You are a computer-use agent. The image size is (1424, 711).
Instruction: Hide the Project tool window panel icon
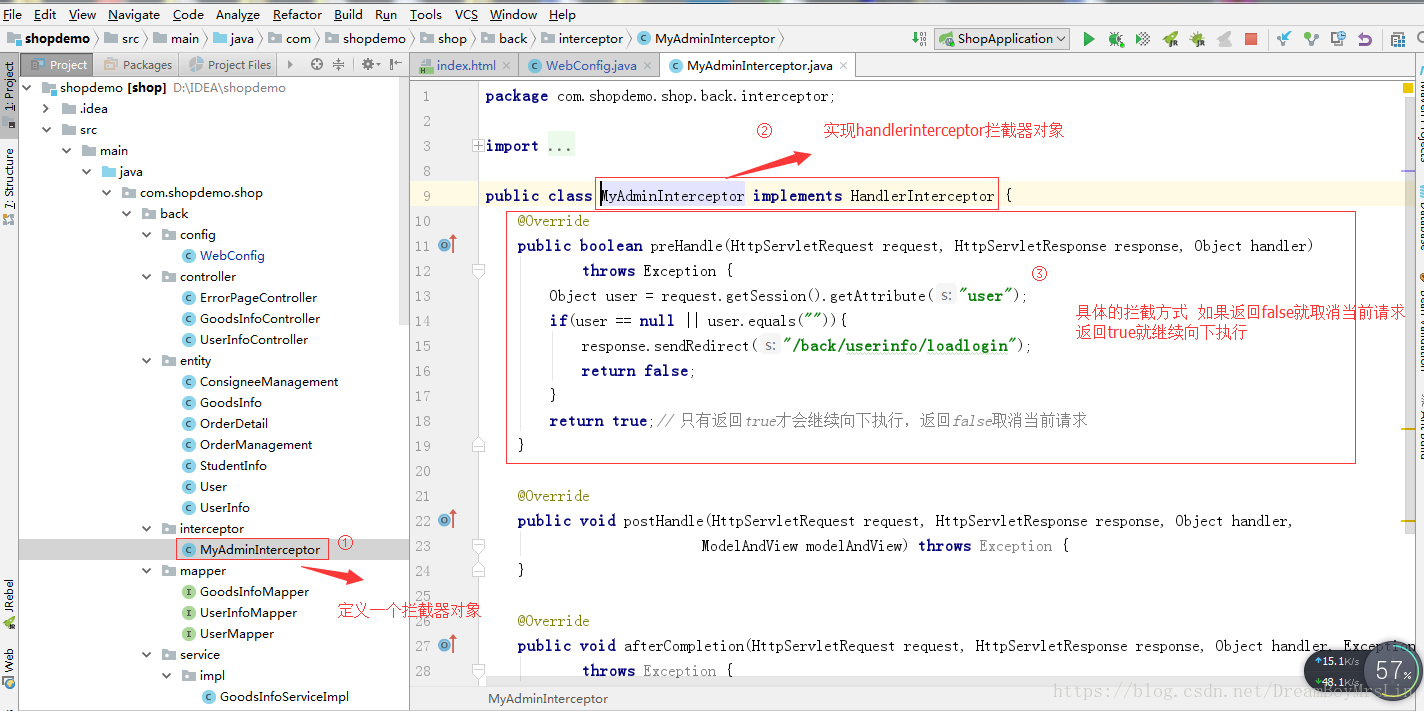click(x=395, y=64)
